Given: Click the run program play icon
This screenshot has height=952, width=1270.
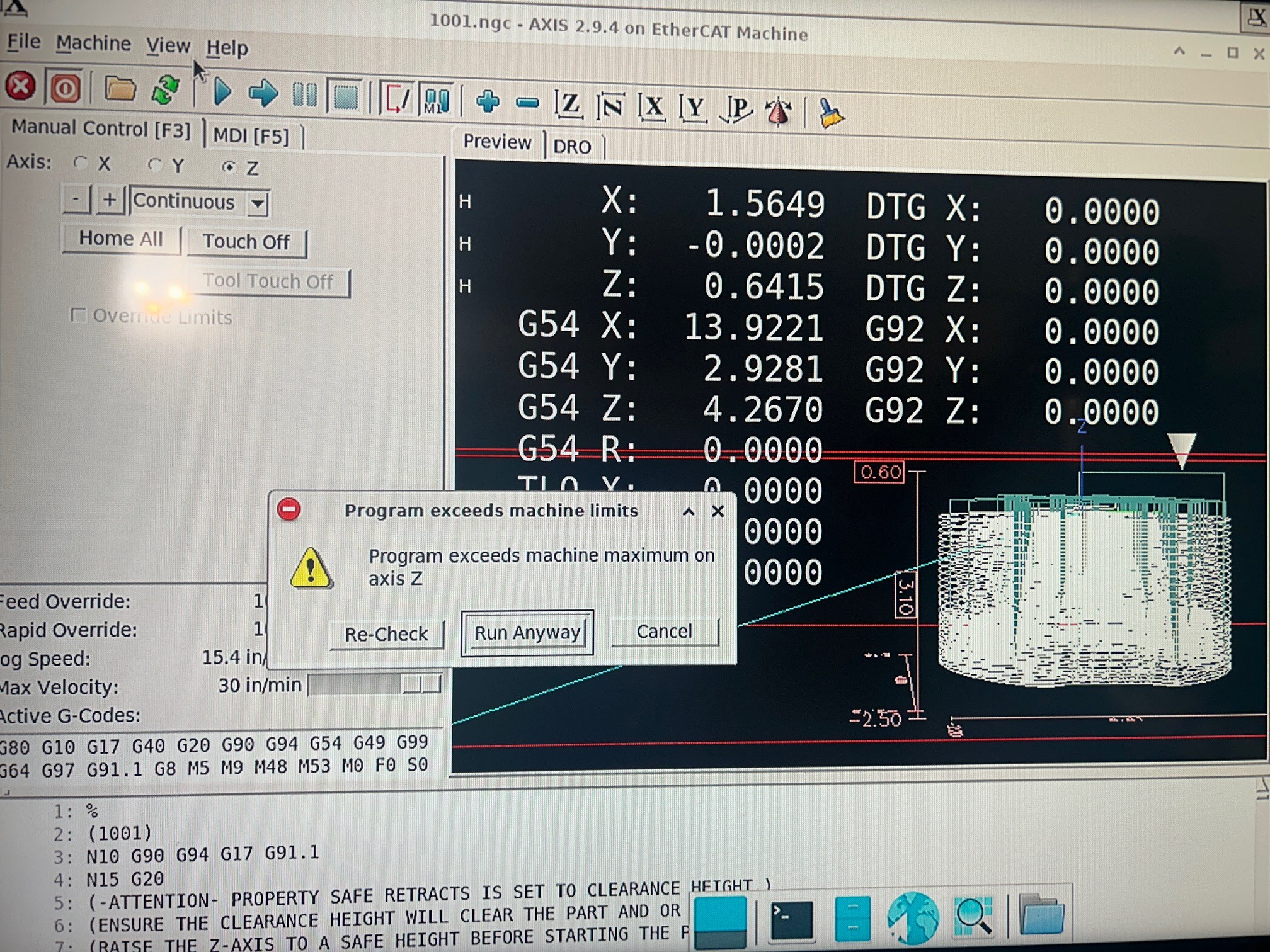Looking at the screenshot, I should tap(222, 92).
